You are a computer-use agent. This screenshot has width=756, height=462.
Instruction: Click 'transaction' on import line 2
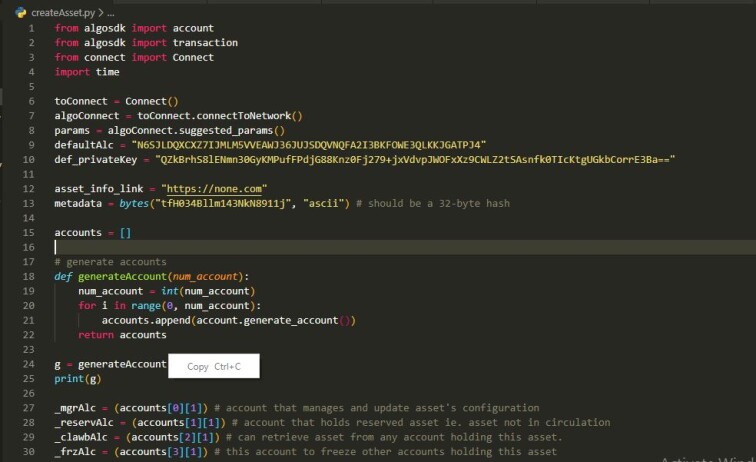click(x=205, y=42)
